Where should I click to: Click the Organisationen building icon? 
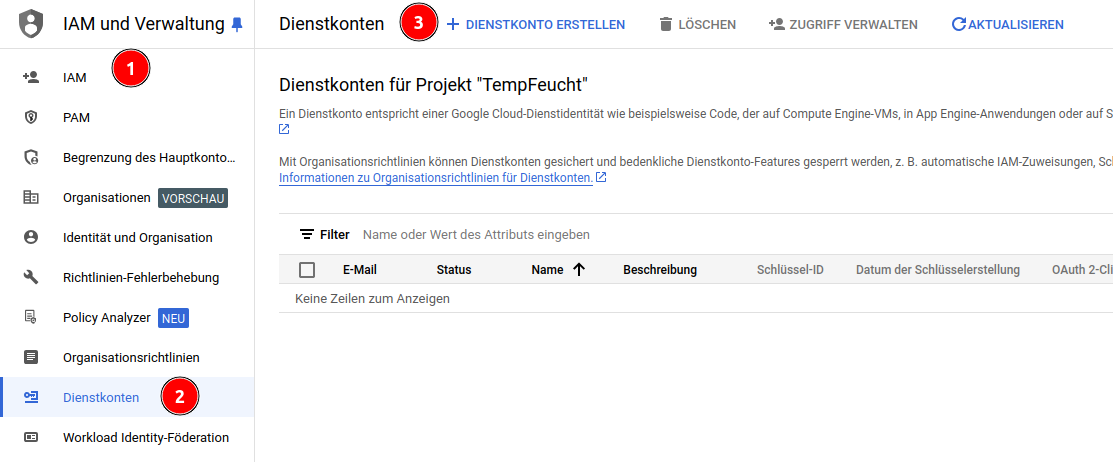click(31, 197)
